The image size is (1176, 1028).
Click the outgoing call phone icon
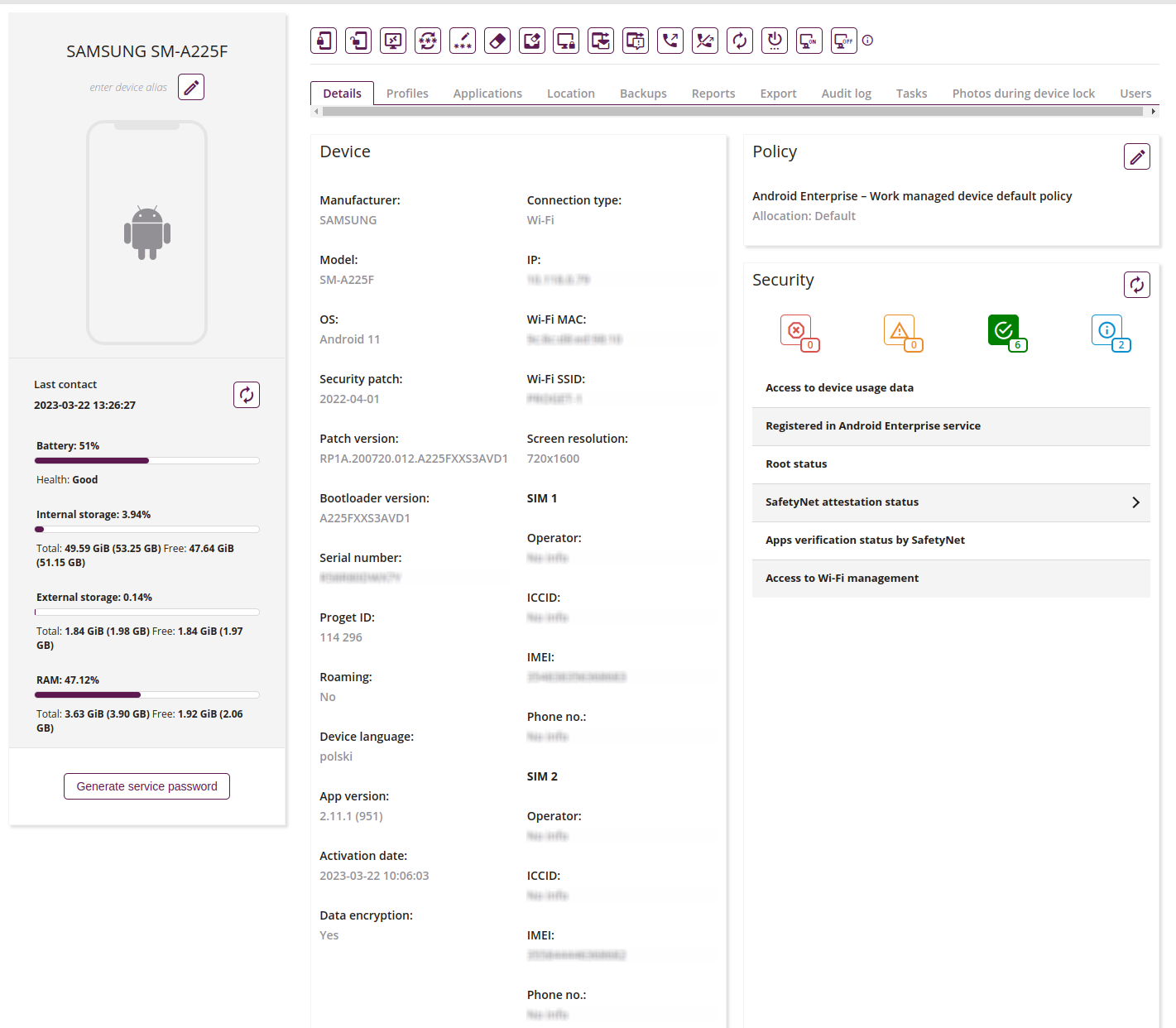[670, 41]
